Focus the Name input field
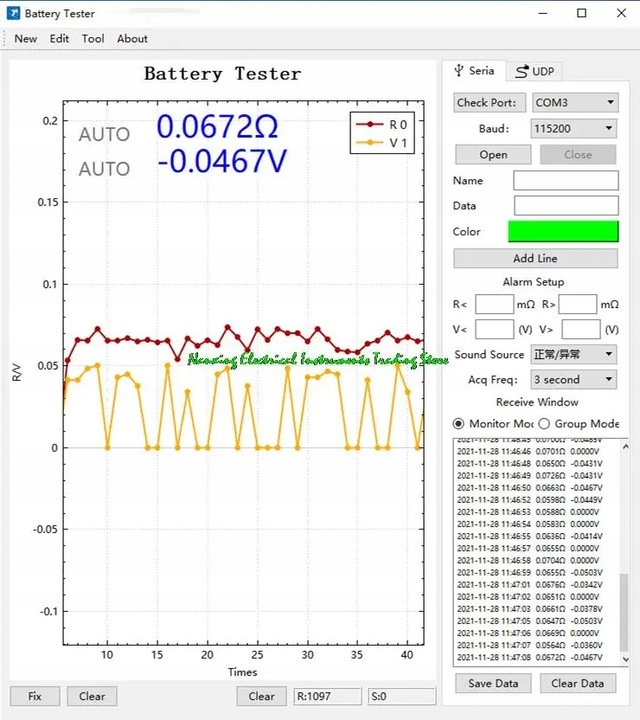The width and height of the screenshot is (640, 720). coord(566,180)
